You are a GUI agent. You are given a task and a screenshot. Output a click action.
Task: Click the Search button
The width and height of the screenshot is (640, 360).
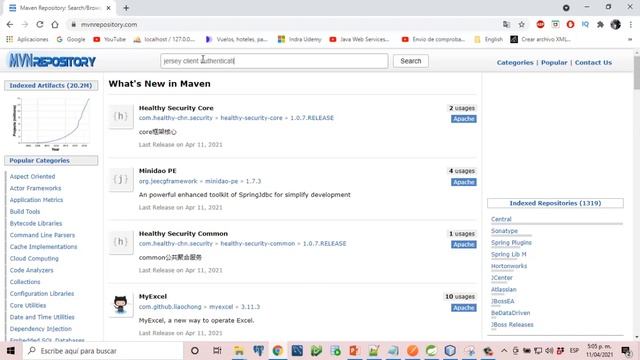click(411, 61)
